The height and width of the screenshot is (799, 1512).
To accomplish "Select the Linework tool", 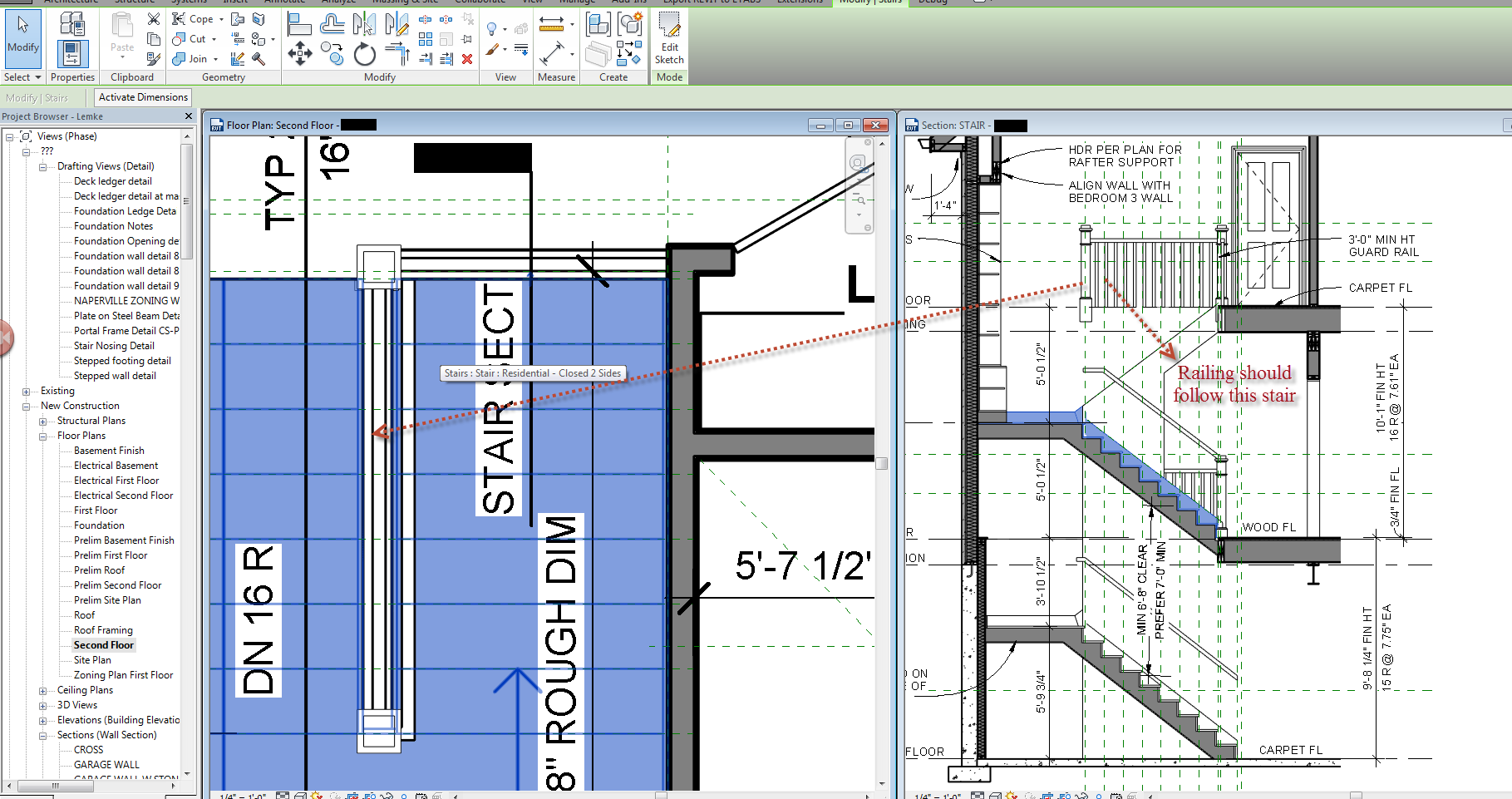I will (521, 49).
